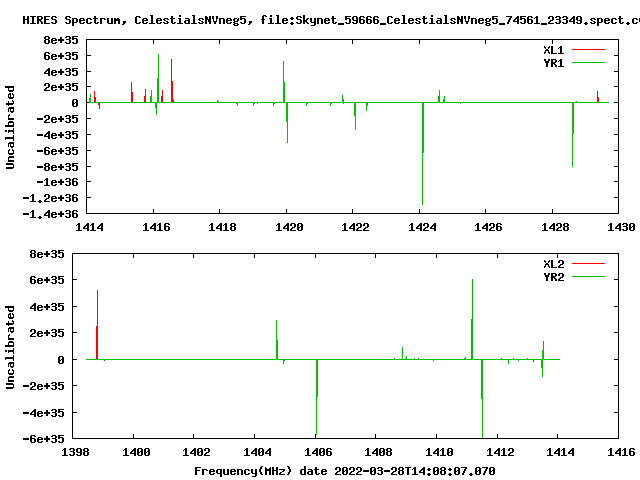The image size is (640, 480).
Task: Click the 1418 tick label on top plot
Action: [222, 227]
